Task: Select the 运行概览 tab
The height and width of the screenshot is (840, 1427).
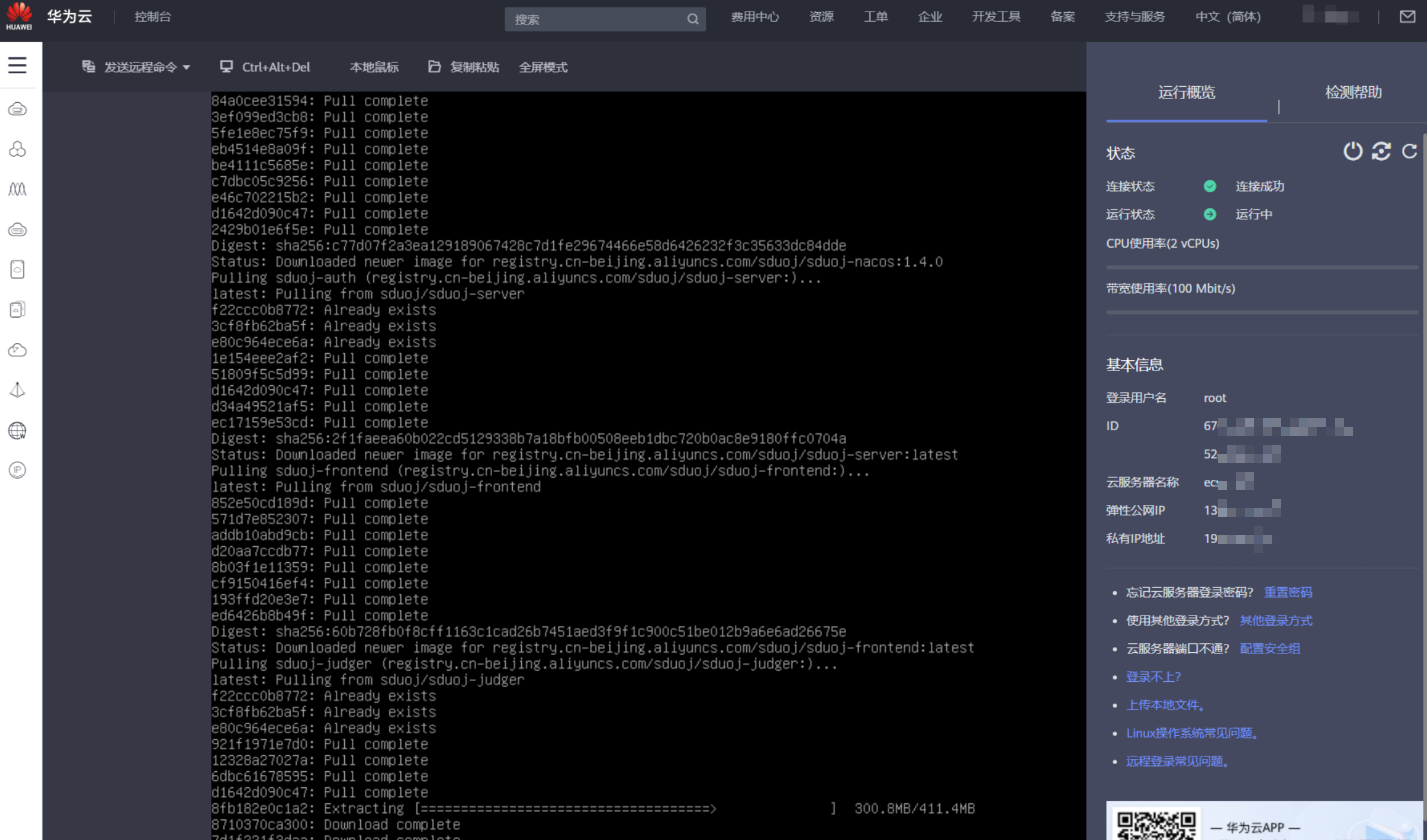Action: (x=1186, y=93)
